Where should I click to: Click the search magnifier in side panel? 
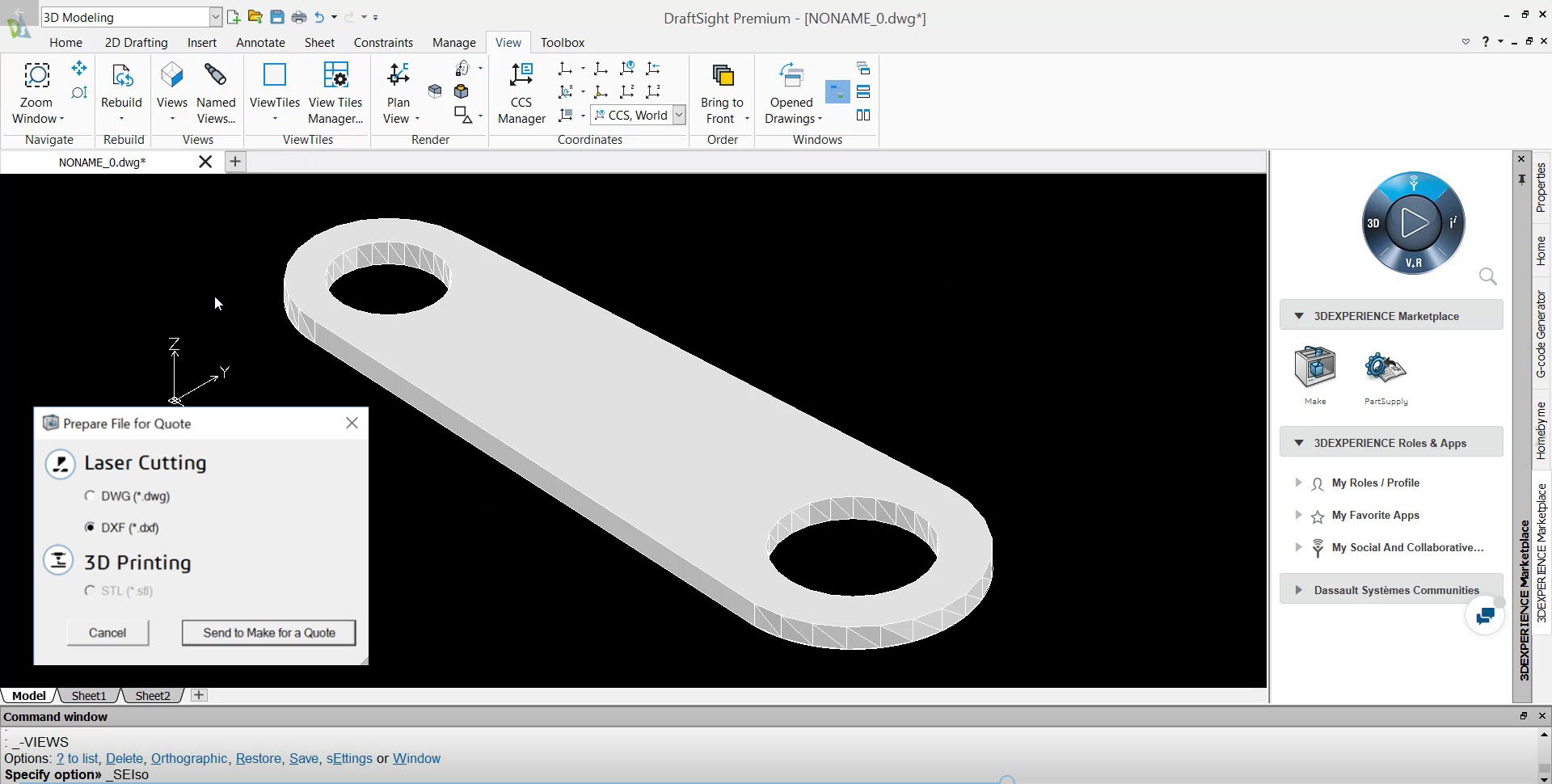[x=1488, y=277]
